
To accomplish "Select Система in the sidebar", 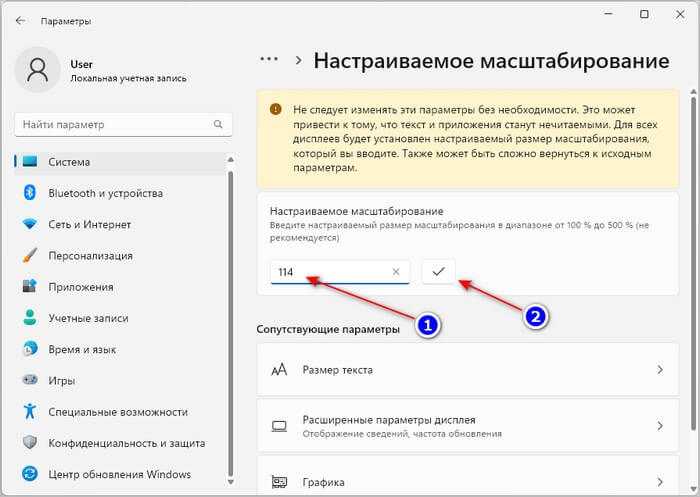I will [120, 162].
